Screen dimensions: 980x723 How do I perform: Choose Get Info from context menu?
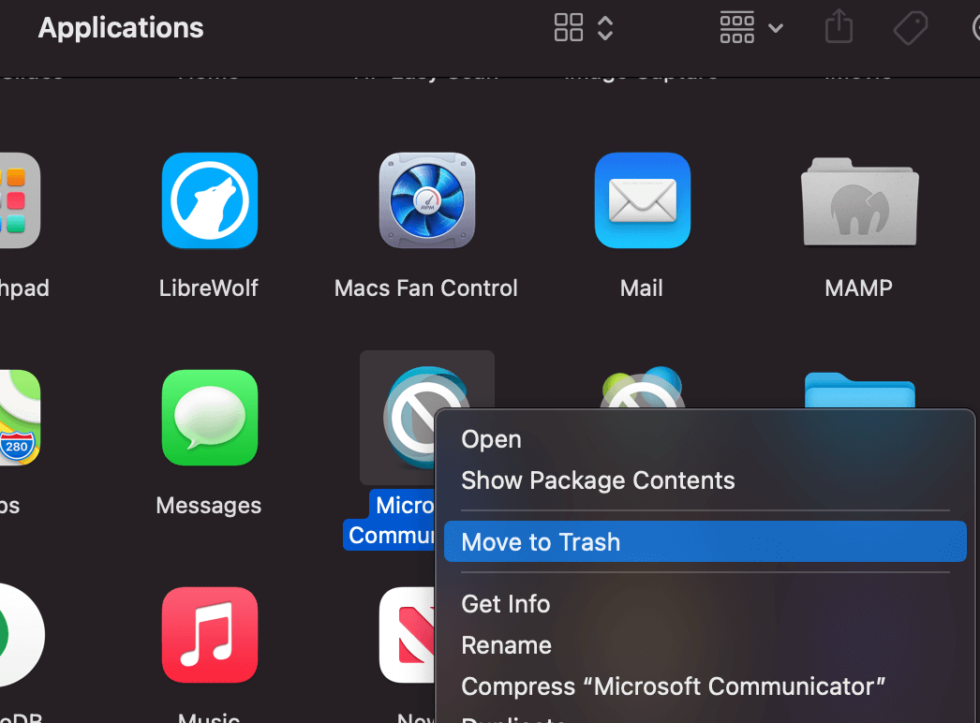(505, 604)
